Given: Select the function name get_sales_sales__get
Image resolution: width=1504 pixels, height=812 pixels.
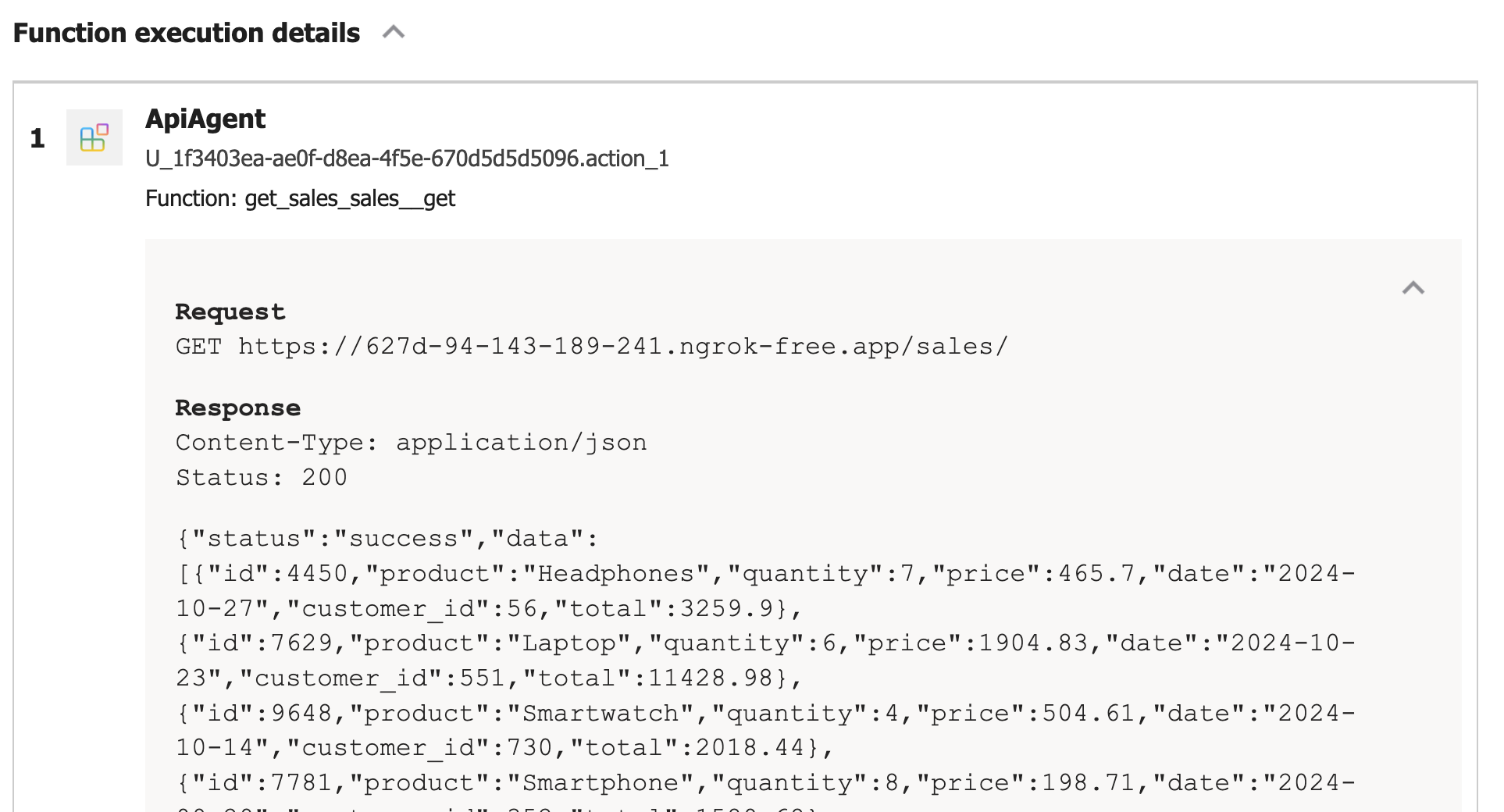Looking at the screenshot, I should (x=349, y=199).
